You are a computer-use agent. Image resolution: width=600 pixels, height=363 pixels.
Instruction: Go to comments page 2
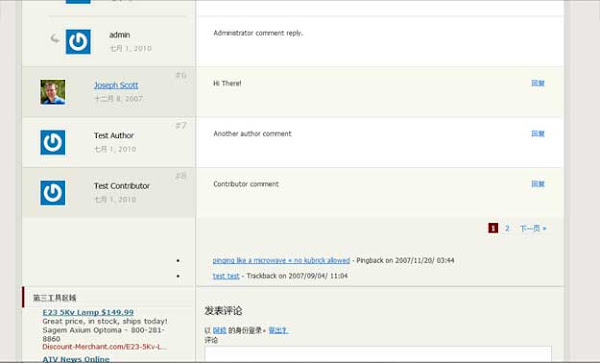pyautogui.click(x=507, y=228)
